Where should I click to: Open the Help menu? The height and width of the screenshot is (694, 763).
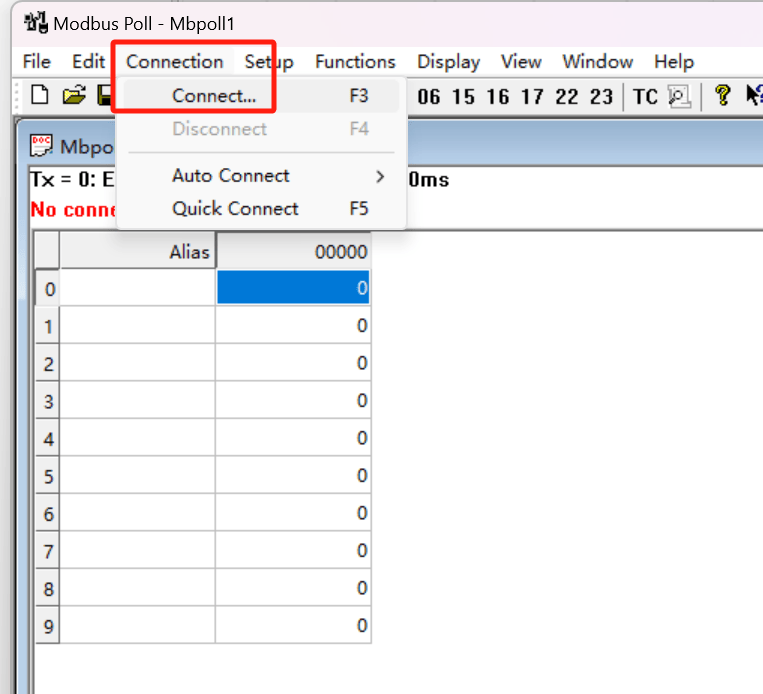[674, 62]
